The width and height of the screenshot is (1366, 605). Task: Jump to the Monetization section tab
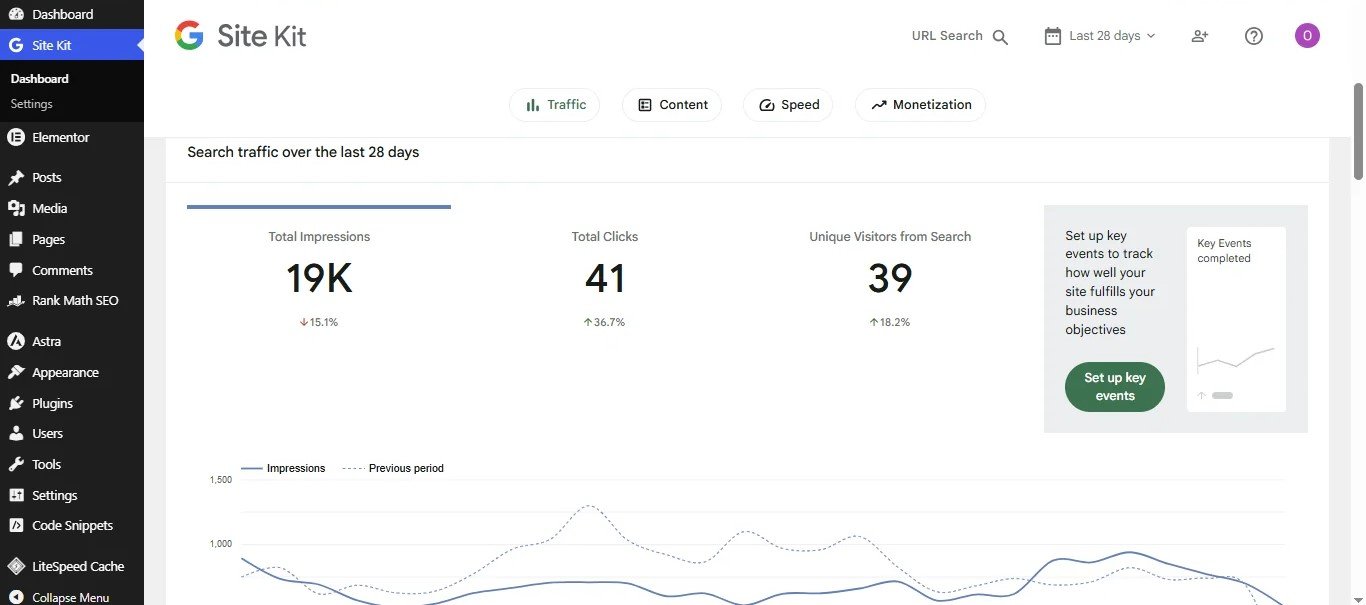coord(920,105)
